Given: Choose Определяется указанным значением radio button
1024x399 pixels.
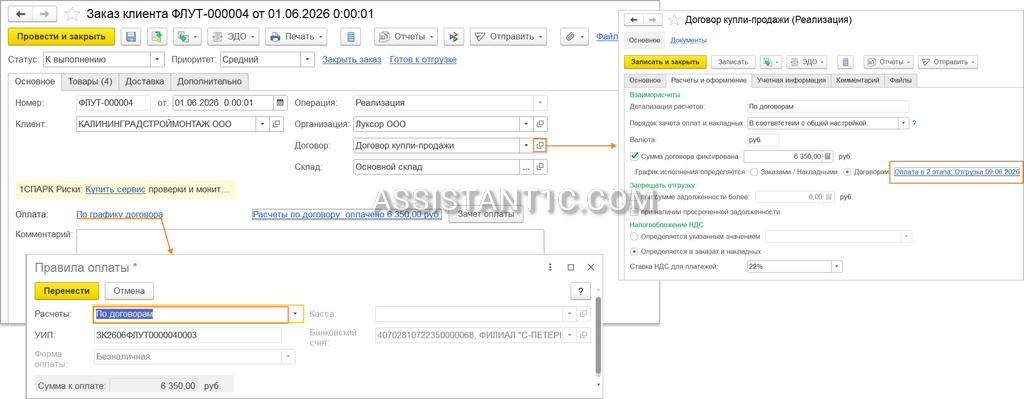Looking at the screenshot, I should 633,236.
